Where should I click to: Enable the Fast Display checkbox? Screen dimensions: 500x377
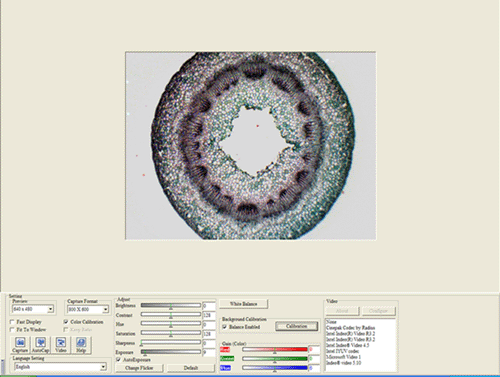[12, 322]
